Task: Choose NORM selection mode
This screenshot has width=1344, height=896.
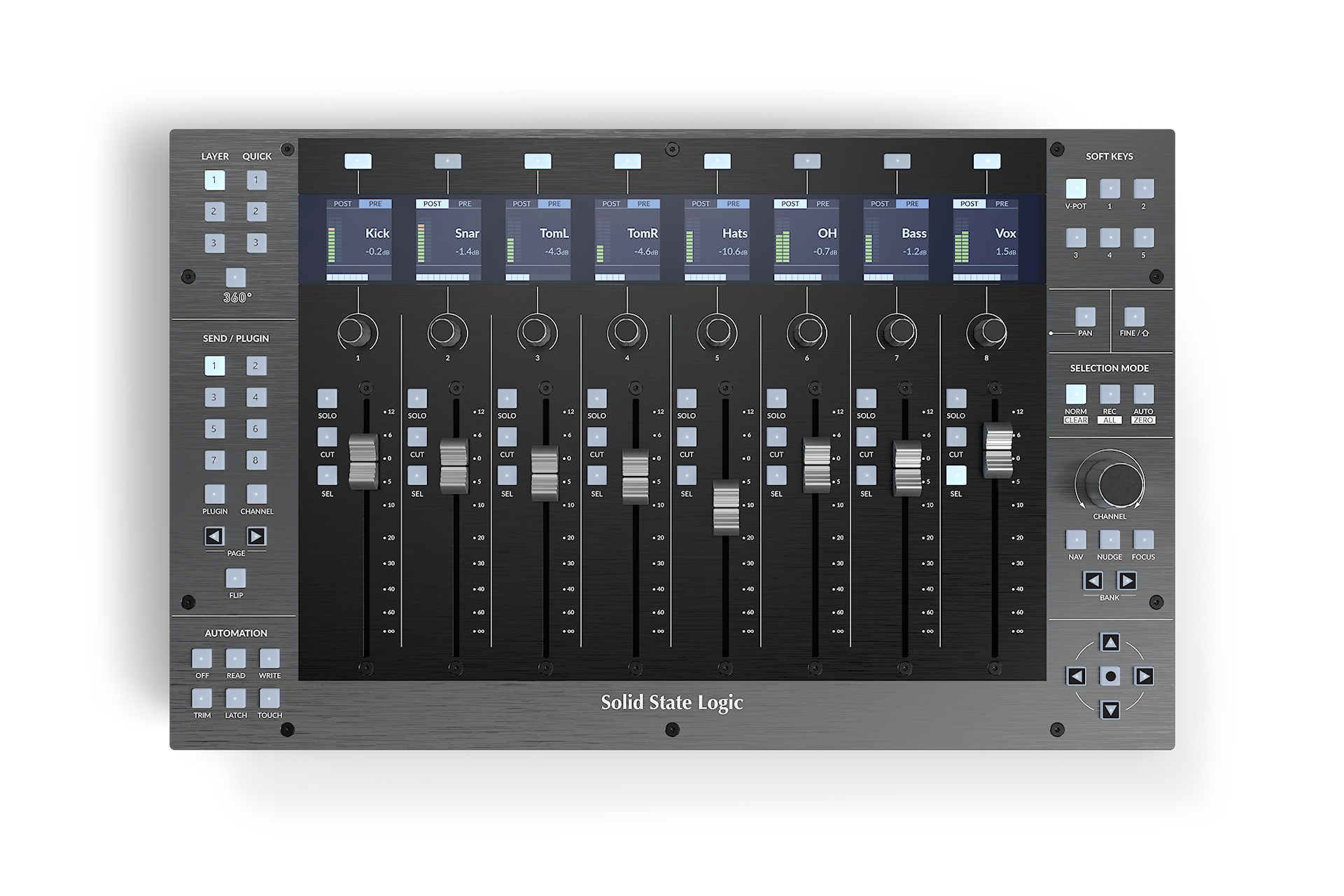Action: 1076,394
